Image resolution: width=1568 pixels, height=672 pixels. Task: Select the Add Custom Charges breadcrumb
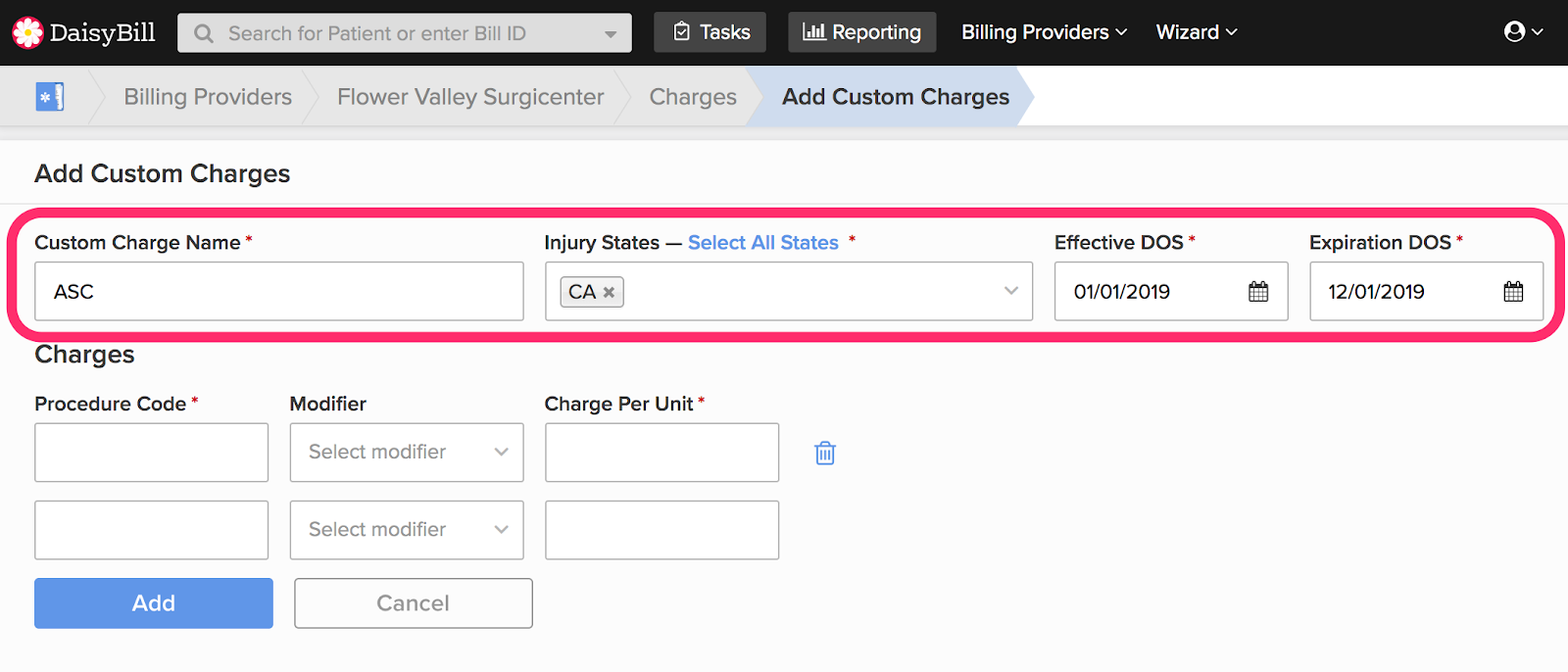coord(896,97)
